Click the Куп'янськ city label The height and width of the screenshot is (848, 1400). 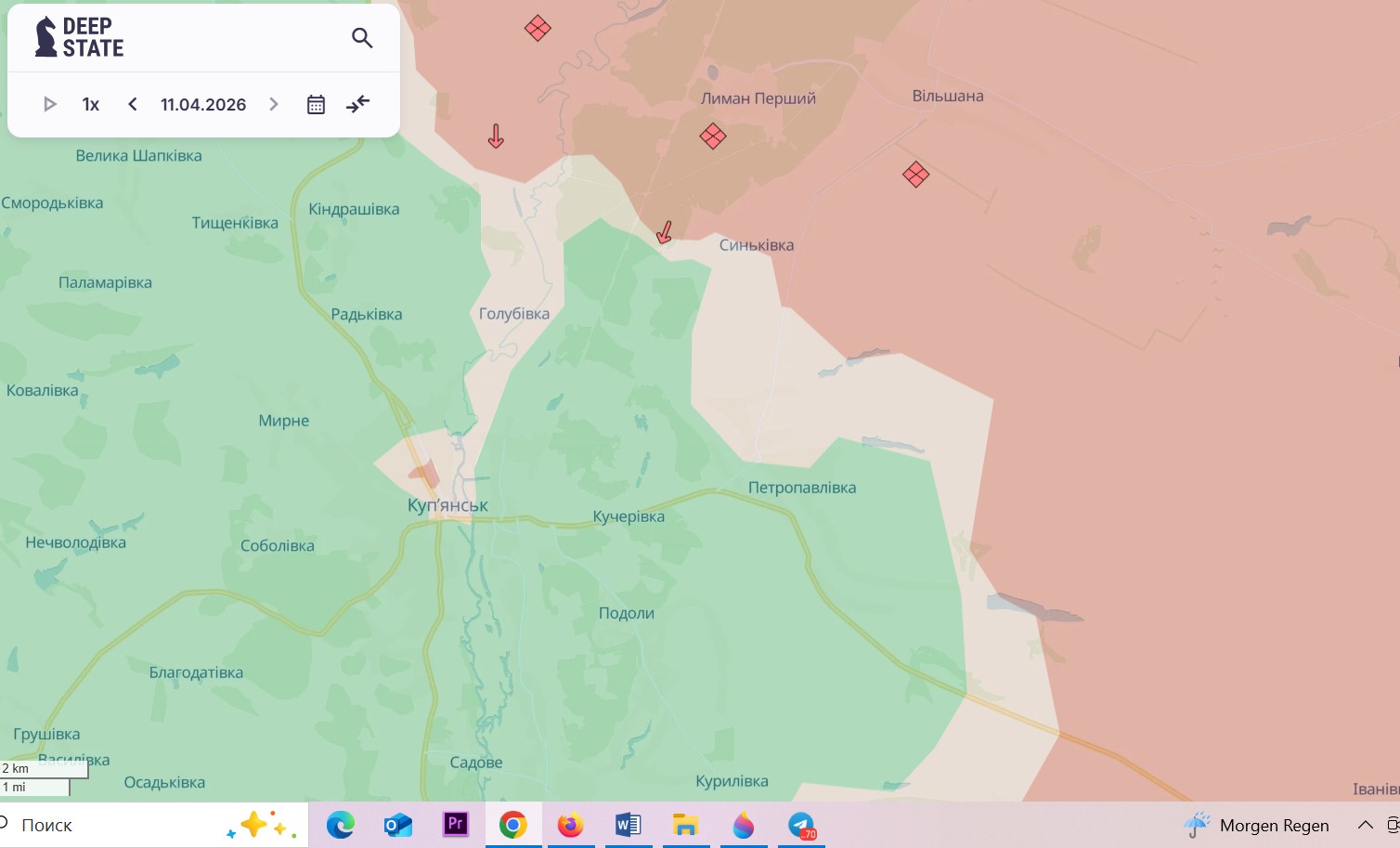[x=447, y=505]
